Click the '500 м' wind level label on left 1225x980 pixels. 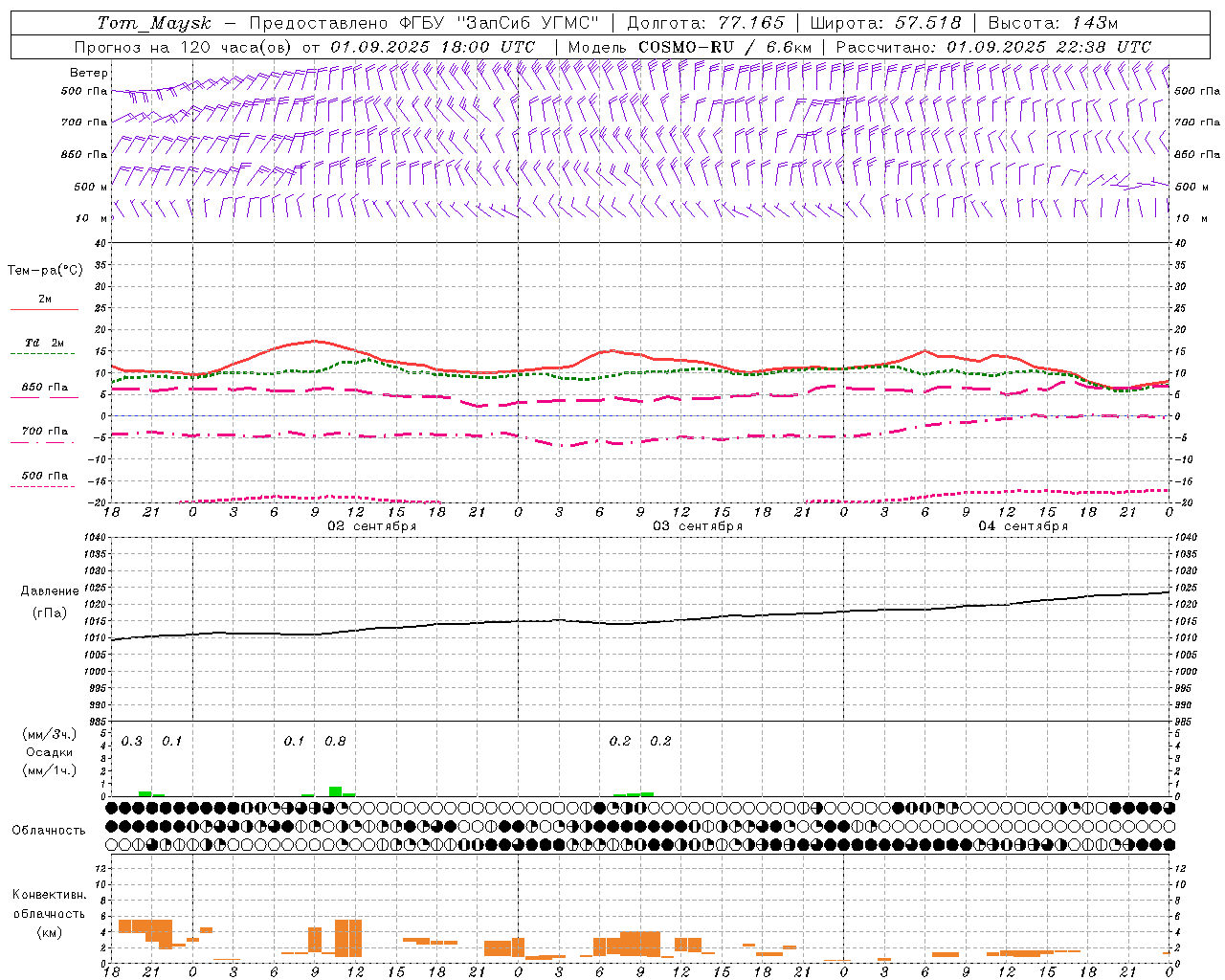pyautogui.click(x=90, y=187)
